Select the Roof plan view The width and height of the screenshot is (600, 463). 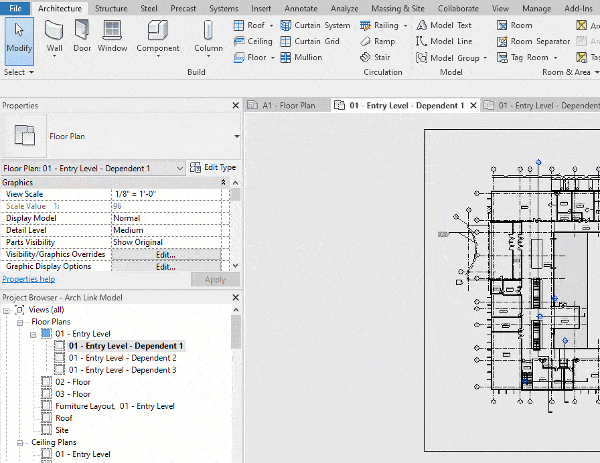click(x=64, y=418)
